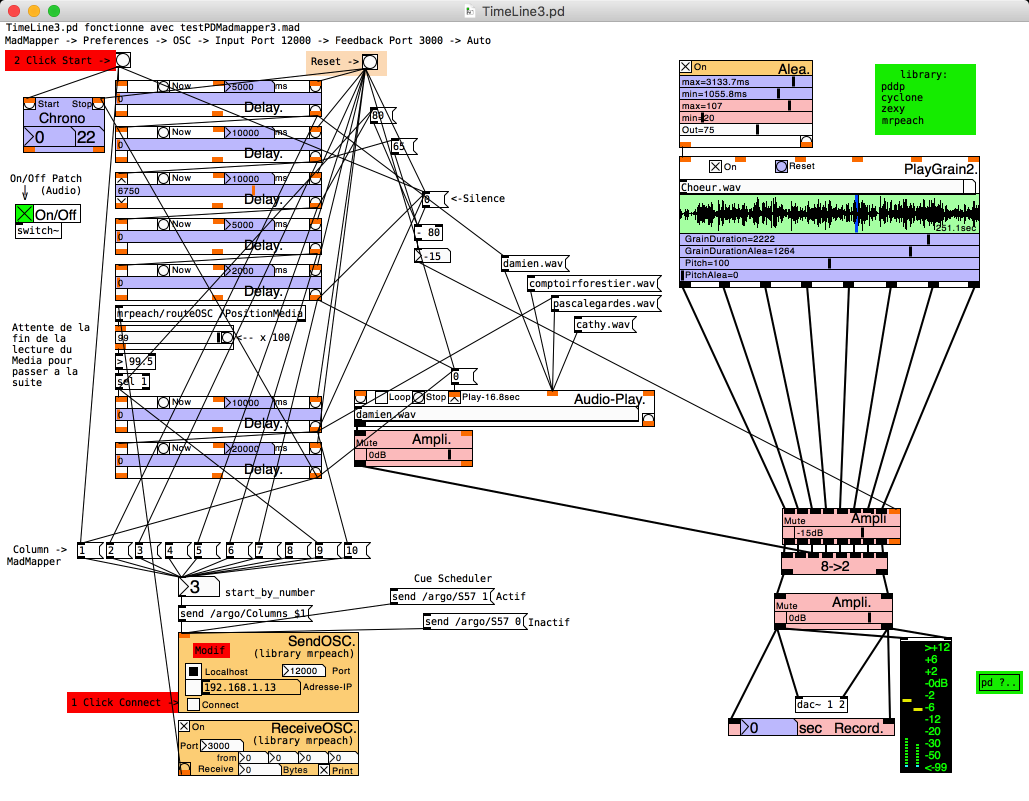
Task: Click the bang beside '2 Click Start'
Action: 123,60
